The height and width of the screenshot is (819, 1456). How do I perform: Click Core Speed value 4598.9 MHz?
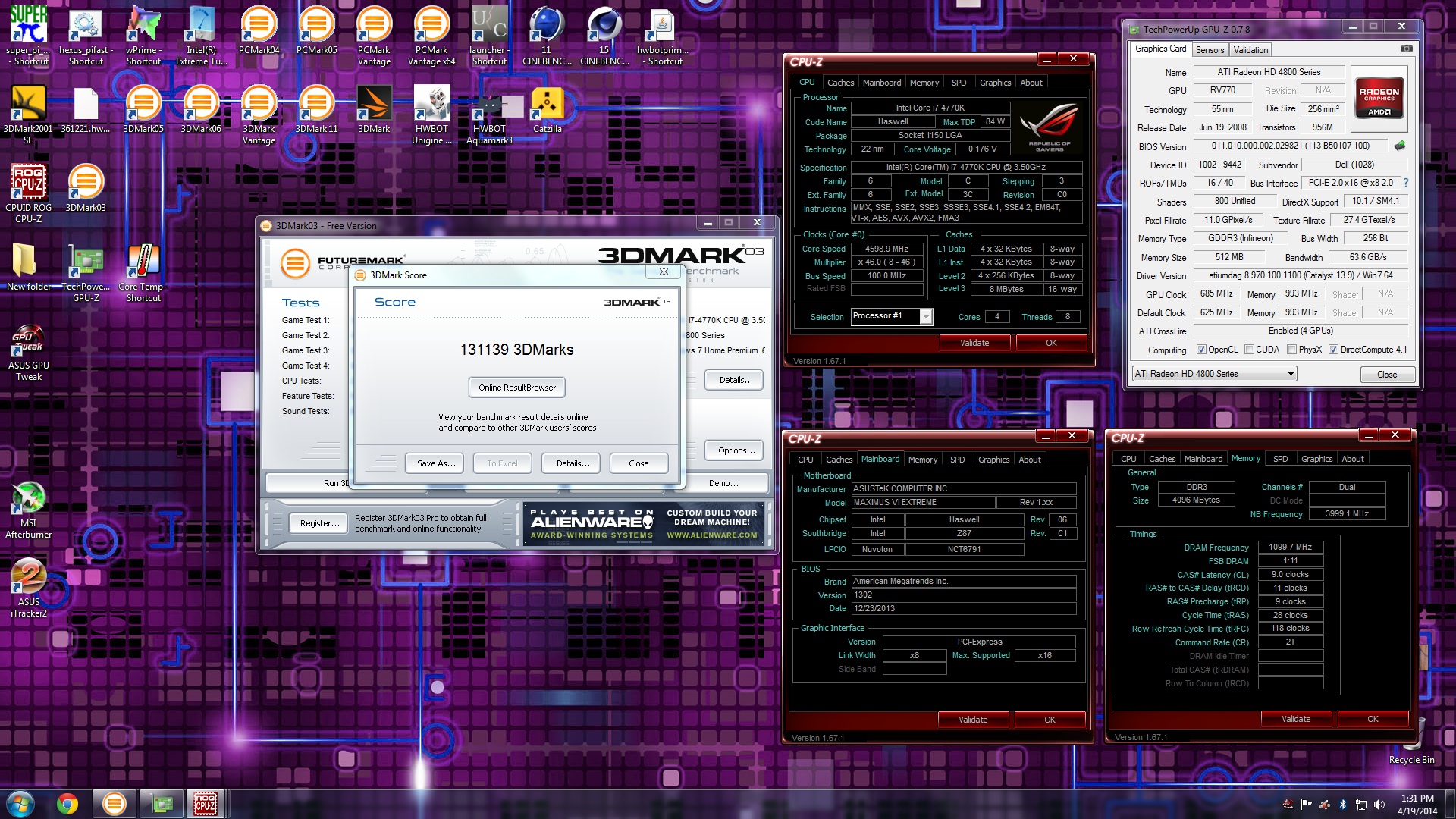tap(886, 249)
